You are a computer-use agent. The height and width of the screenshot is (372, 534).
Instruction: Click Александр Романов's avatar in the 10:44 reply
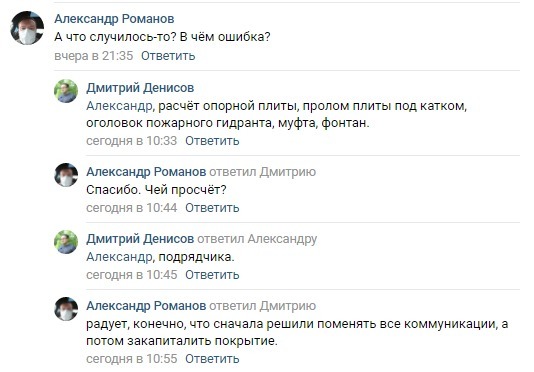pos(66,175)
